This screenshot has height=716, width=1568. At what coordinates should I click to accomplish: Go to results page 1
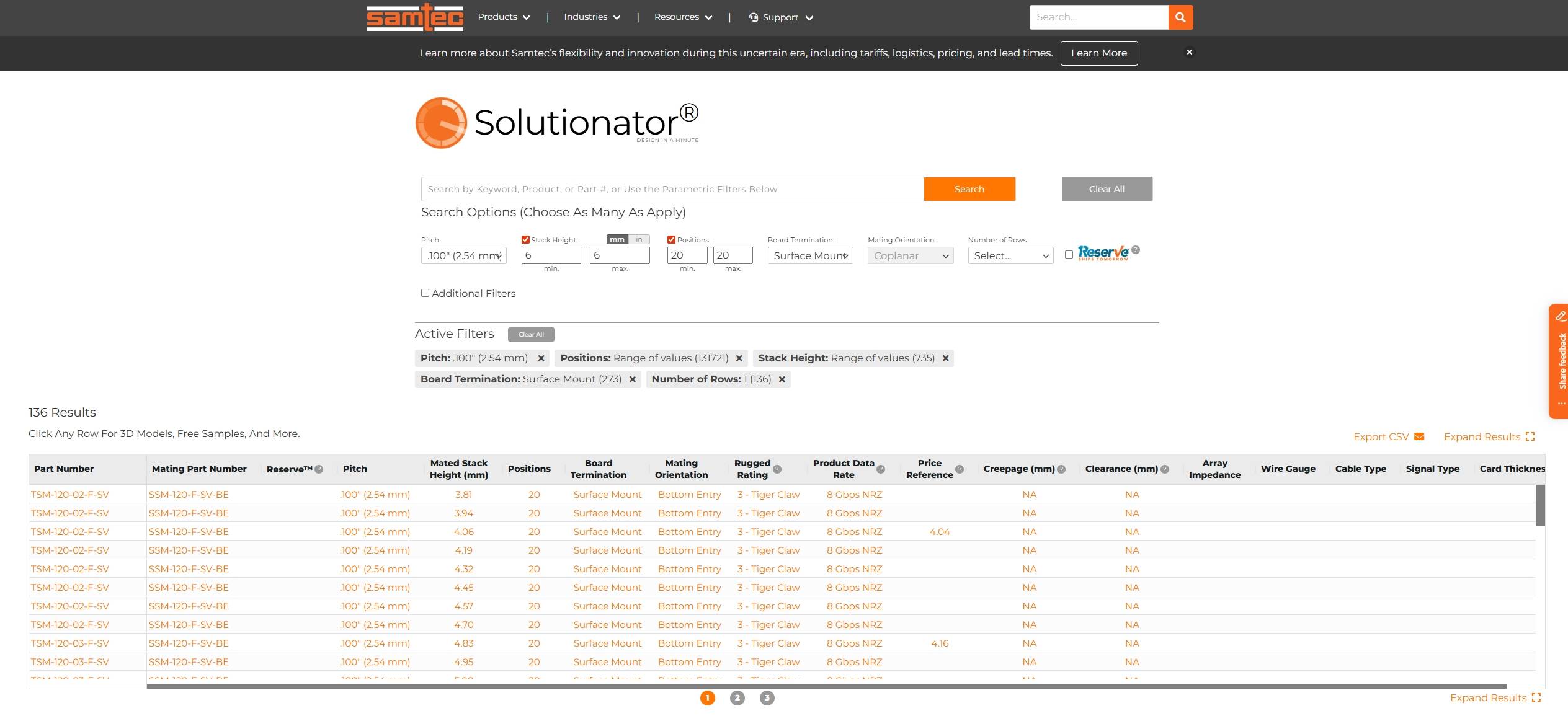707,698
